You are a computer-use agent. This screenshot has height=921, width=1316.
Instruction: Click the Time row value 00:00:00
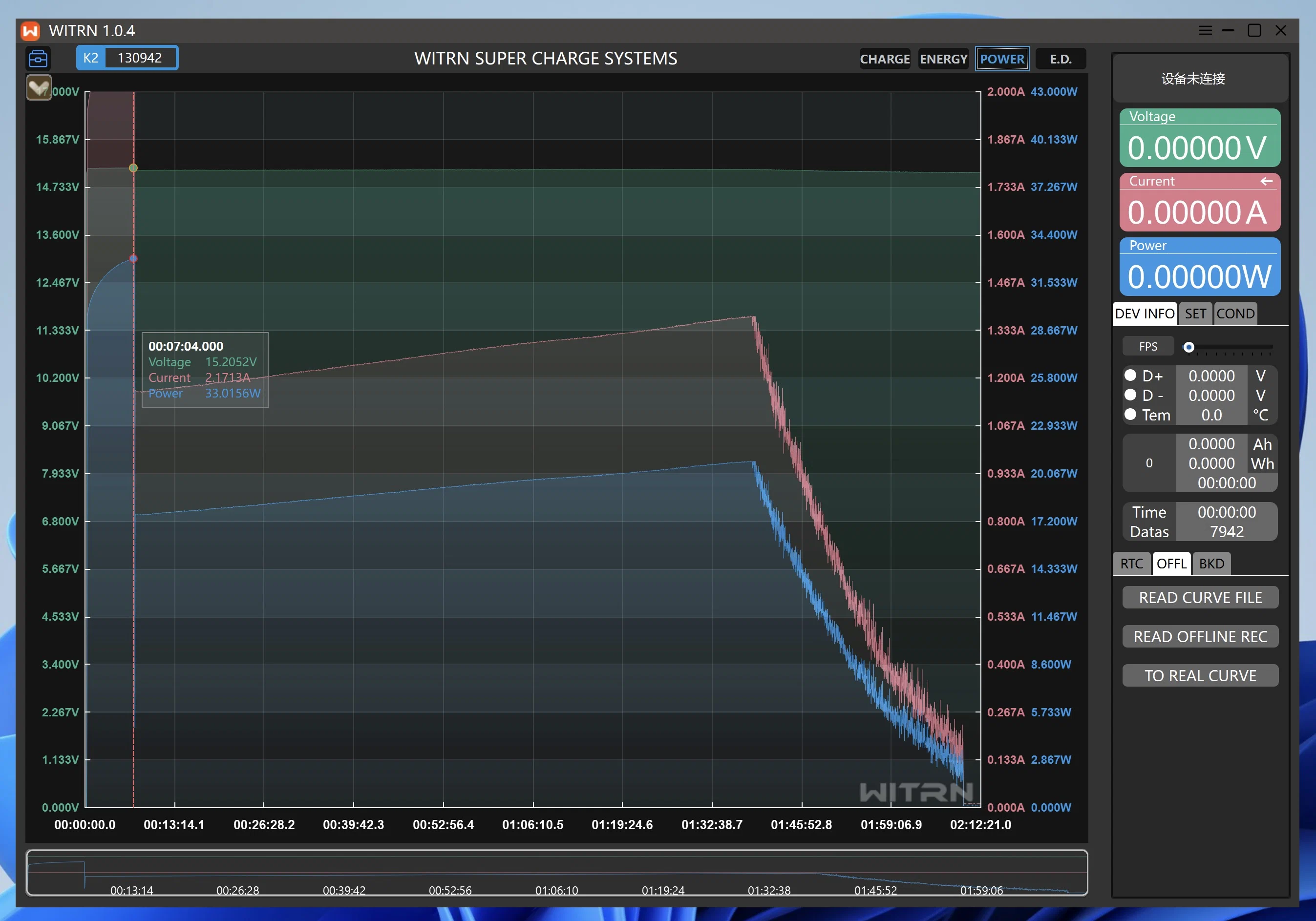point(1227,512)
